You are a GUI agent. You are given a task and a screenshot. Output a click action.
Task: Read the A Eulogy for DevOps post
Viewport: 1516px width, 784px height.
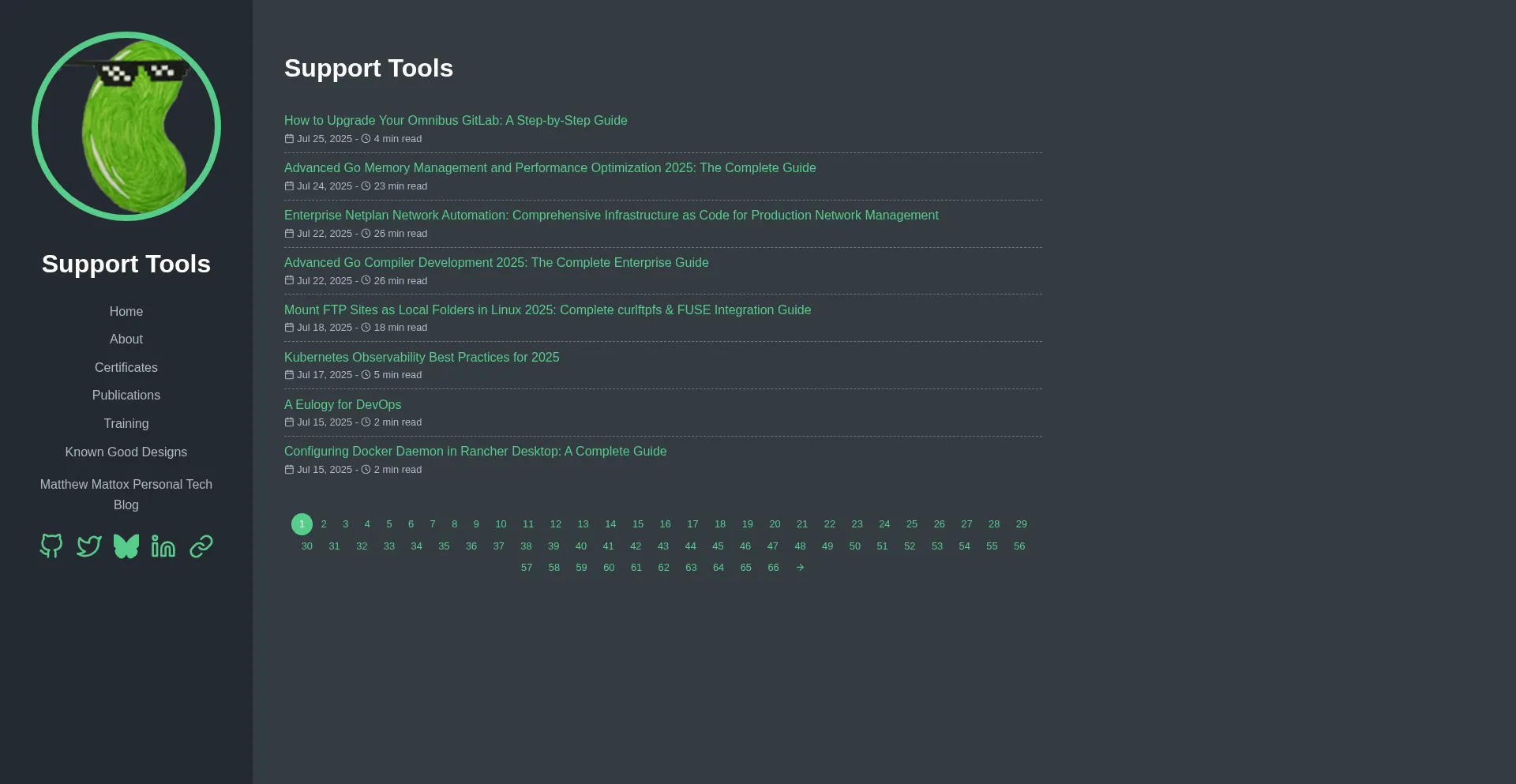(x=342, y=404)
